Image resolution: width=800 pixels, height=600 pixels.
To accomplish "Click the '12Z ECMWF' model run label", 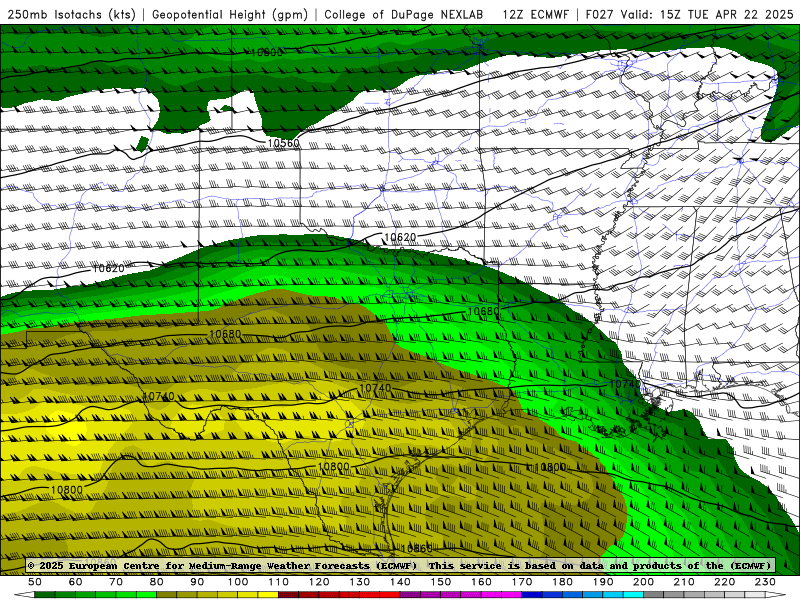I will pos(535,14).
